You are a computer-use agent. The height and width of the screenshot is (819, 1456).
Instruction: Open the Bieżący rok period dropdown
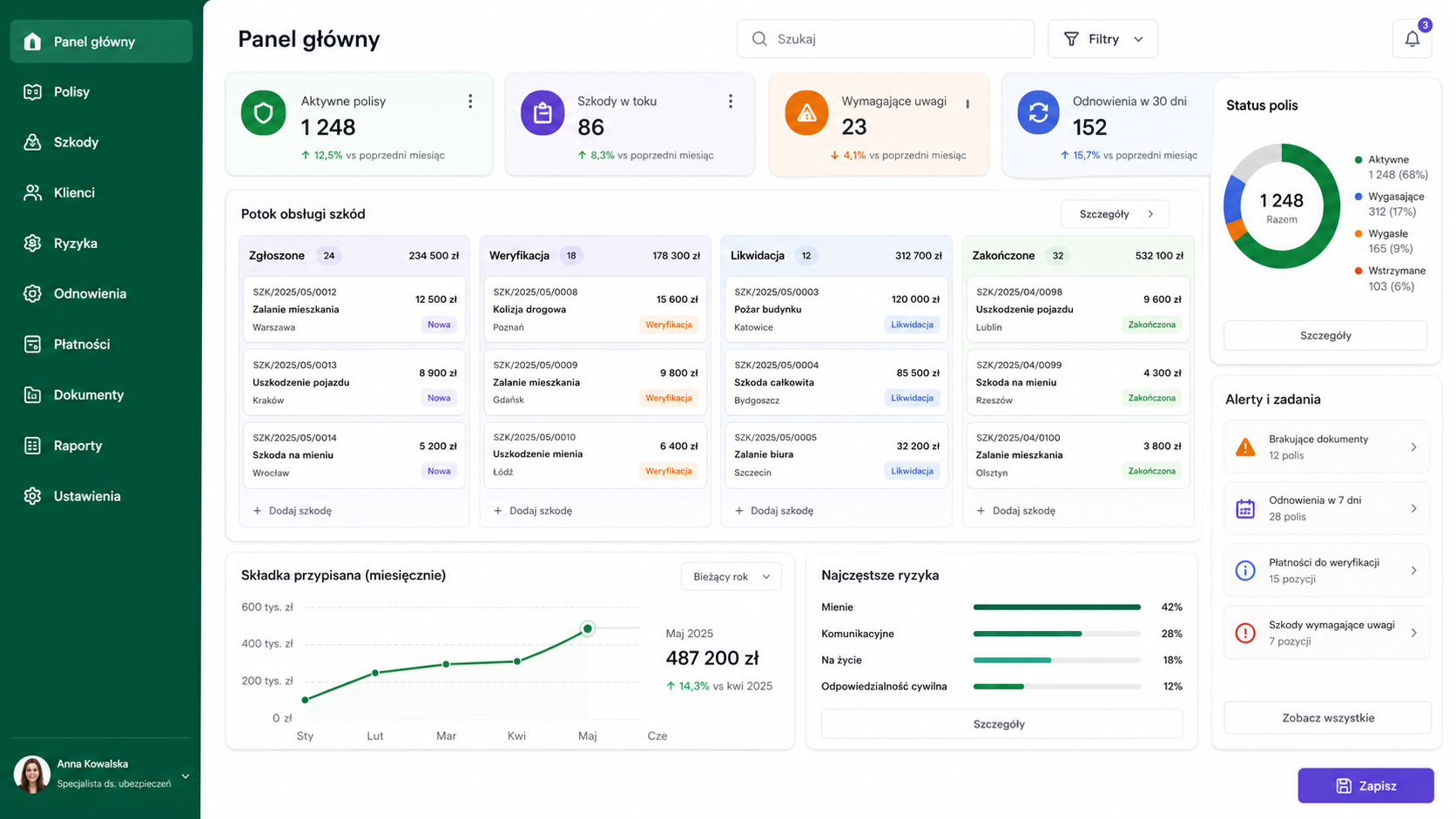click(x=731, y=576)
